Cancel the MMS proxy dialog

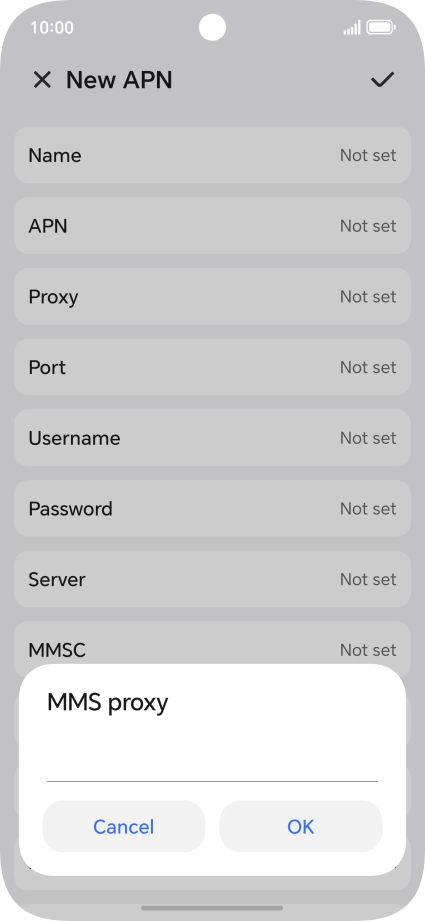pos(124,826)
